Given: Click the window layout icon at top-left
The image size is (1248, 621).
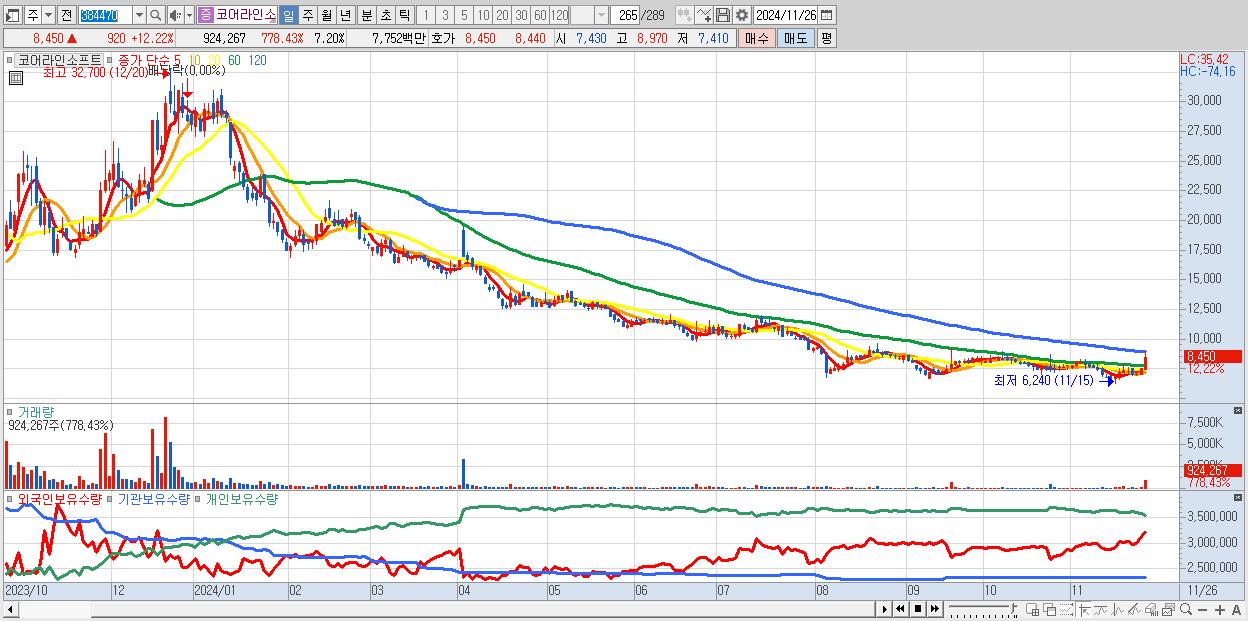Looking at the screenshot, I should pyautogui.click(x=13, y=15).
